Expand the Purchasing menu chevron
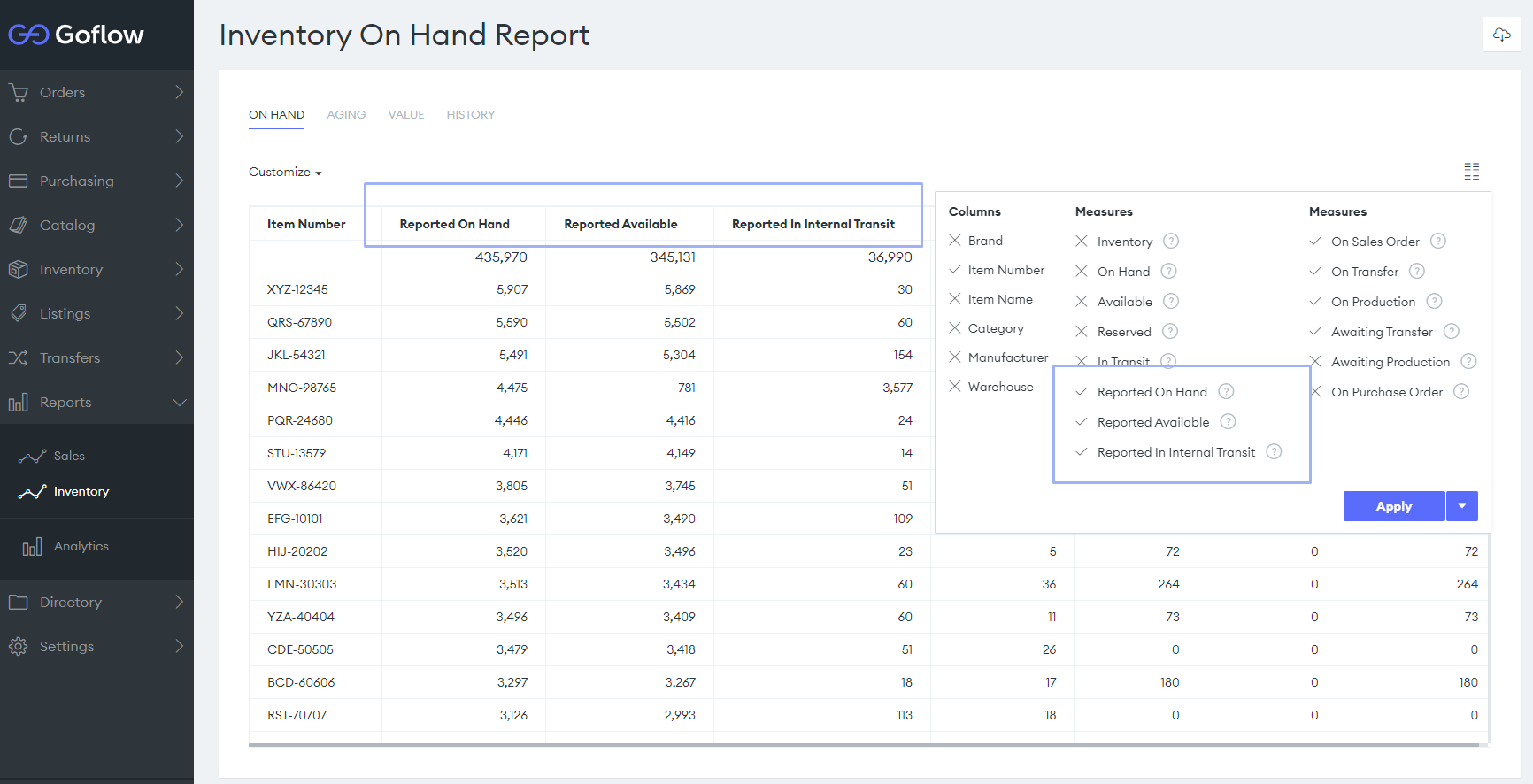 point(179,181)
